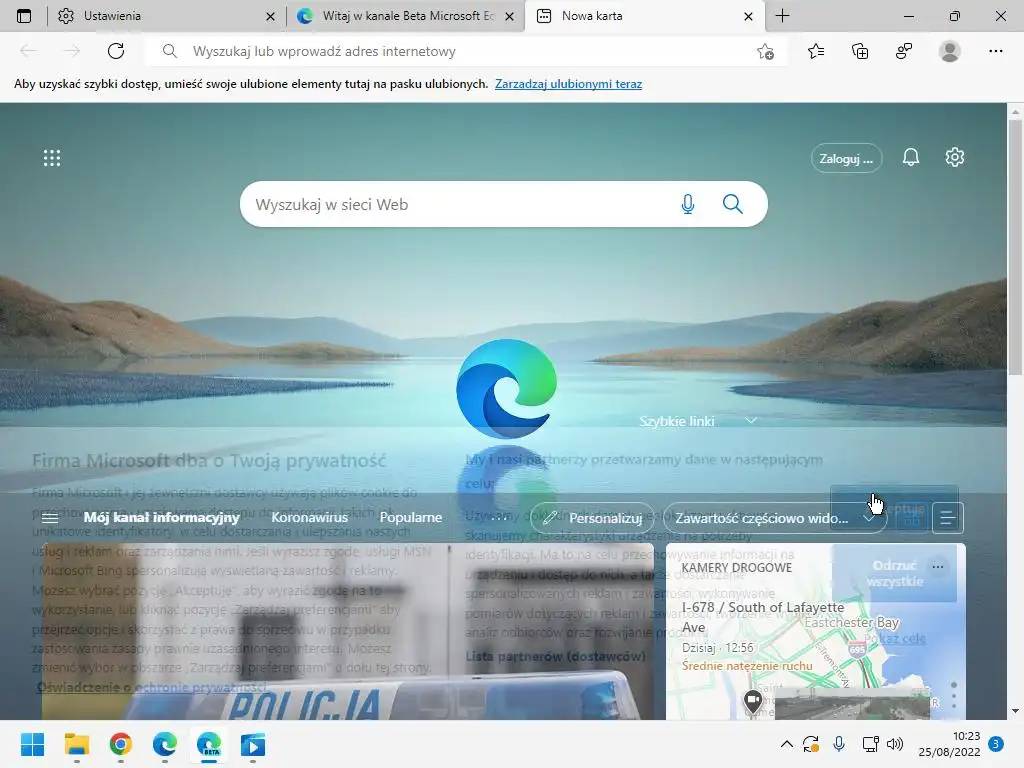The width and height of the screenshot is (1024, 768).
Task: Switch feed to list layout icon
Action: (x=947, y=519)
